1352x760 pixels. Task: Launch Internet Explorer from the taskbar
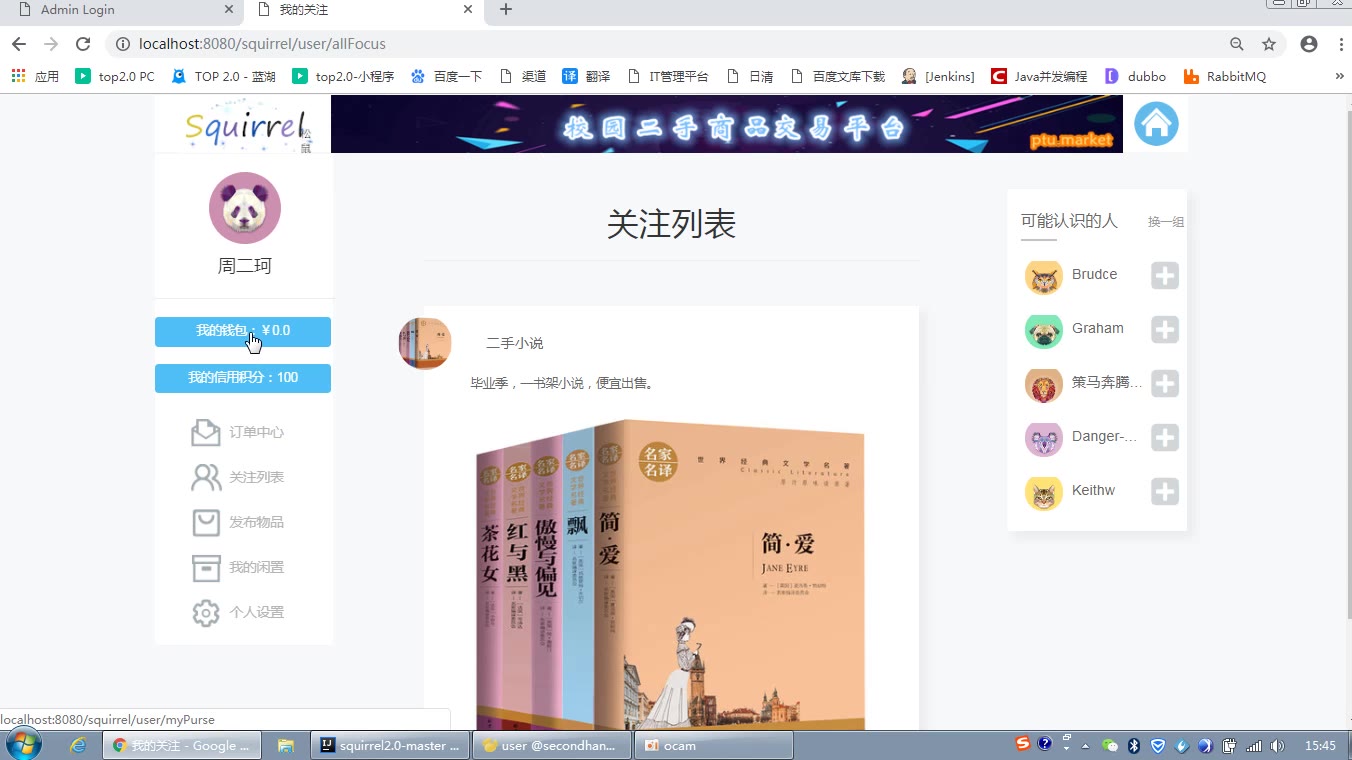coord(78,745)
